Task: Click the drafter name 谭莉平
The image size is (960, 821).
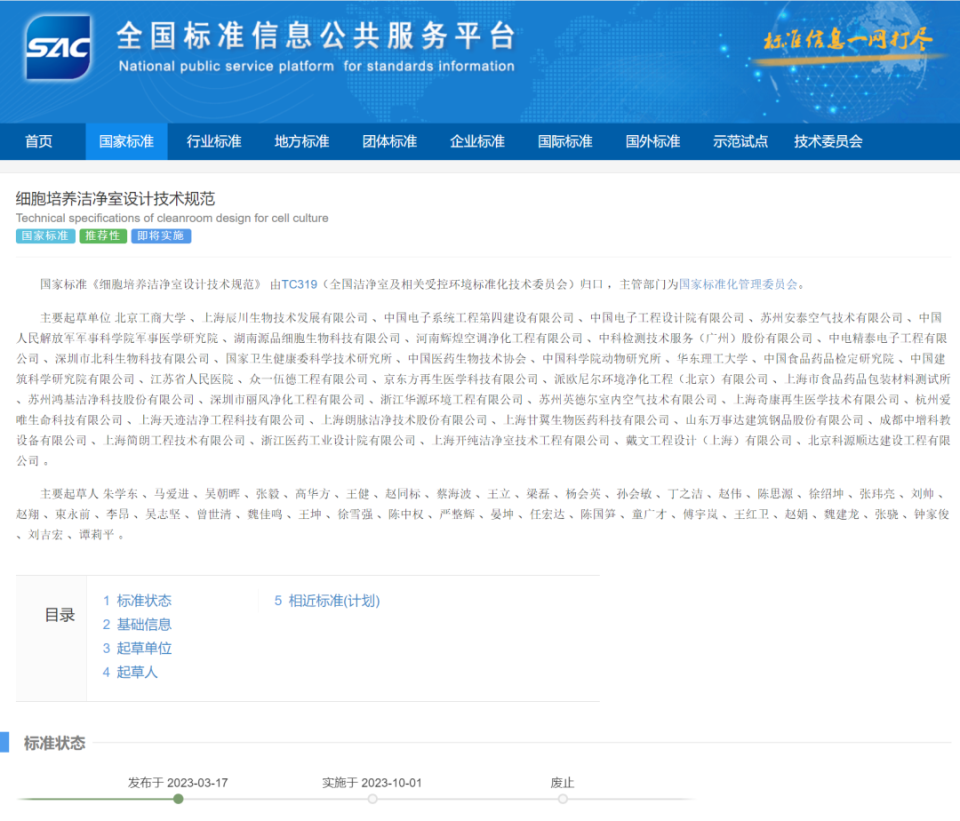Action: point(97,535)
